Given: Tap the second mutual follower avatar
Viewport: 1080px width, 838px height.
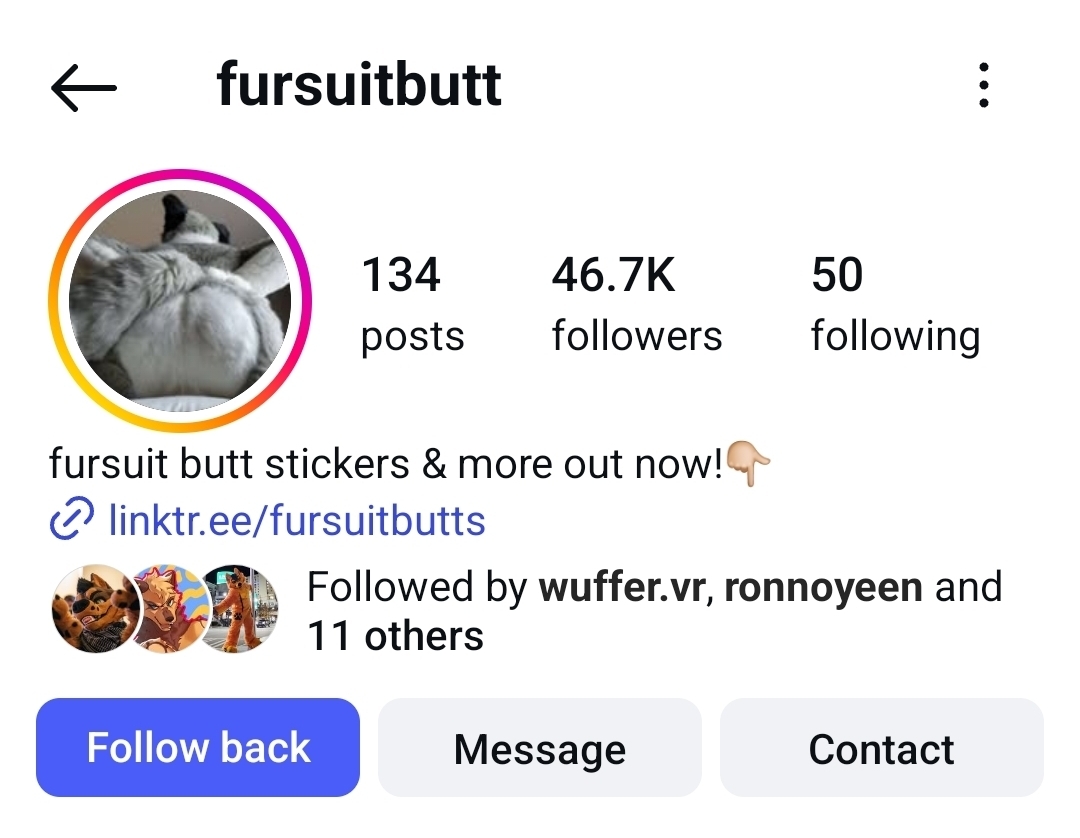Looking at the screenshot, I should point(169,609).
